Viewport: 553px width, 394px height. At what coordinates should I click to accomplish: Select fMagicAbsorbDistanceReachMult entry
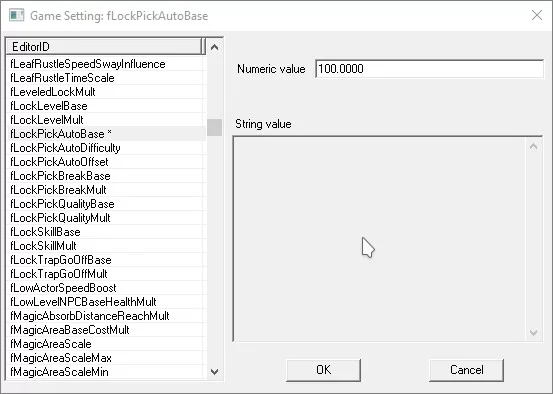[106, 316]
